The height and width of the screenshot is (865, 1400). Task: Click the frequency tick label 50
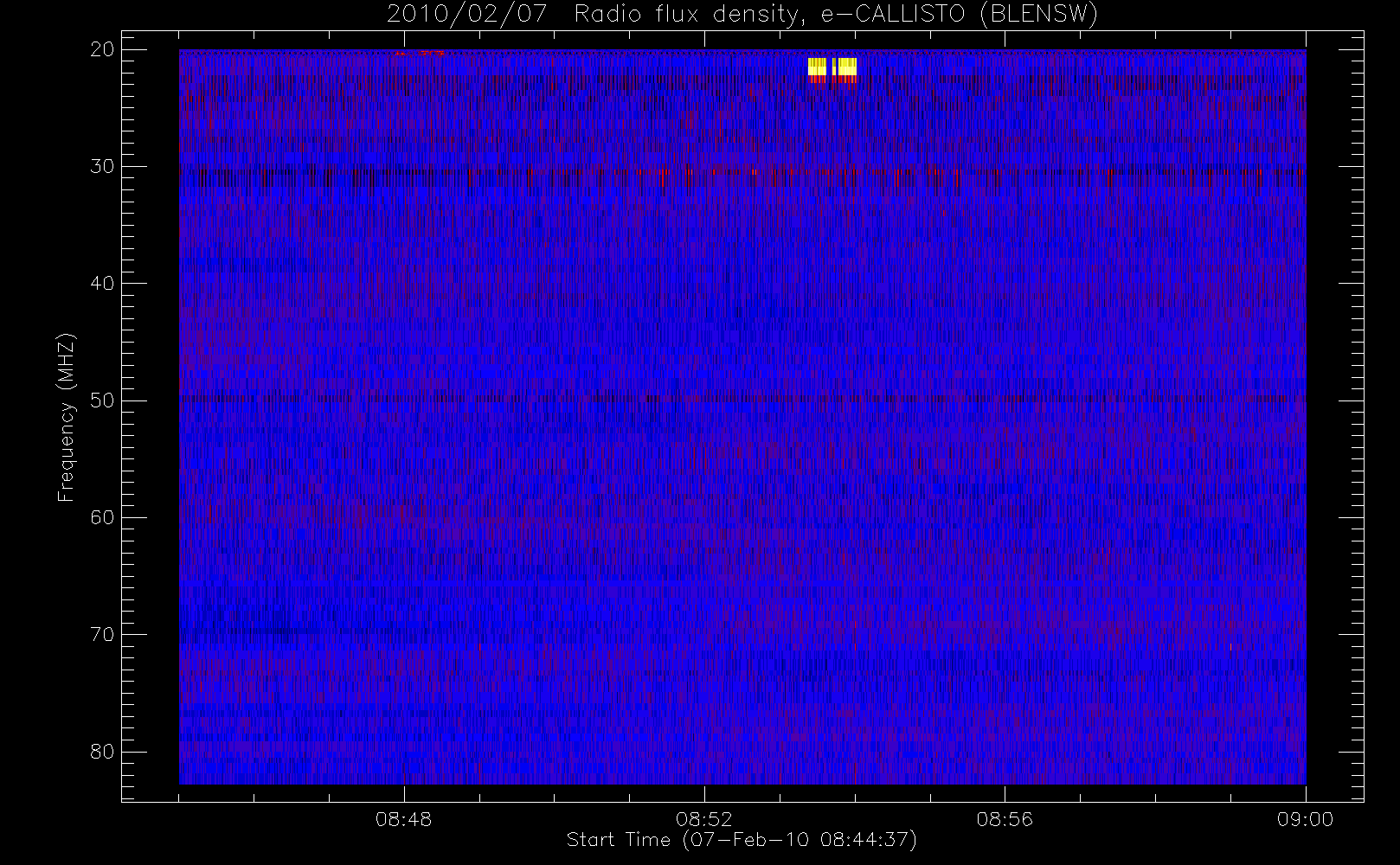(102, 400)
